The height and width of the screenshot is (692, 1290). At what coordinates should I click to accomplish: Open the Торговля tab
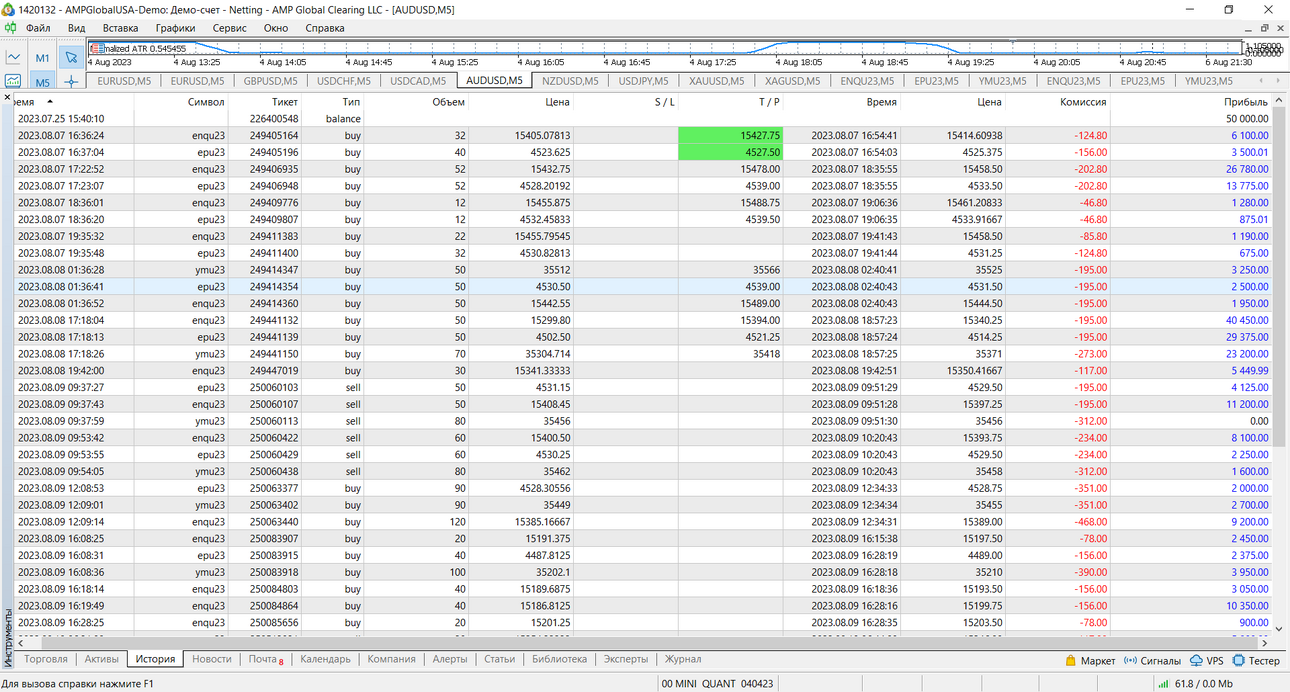(46, 659)
